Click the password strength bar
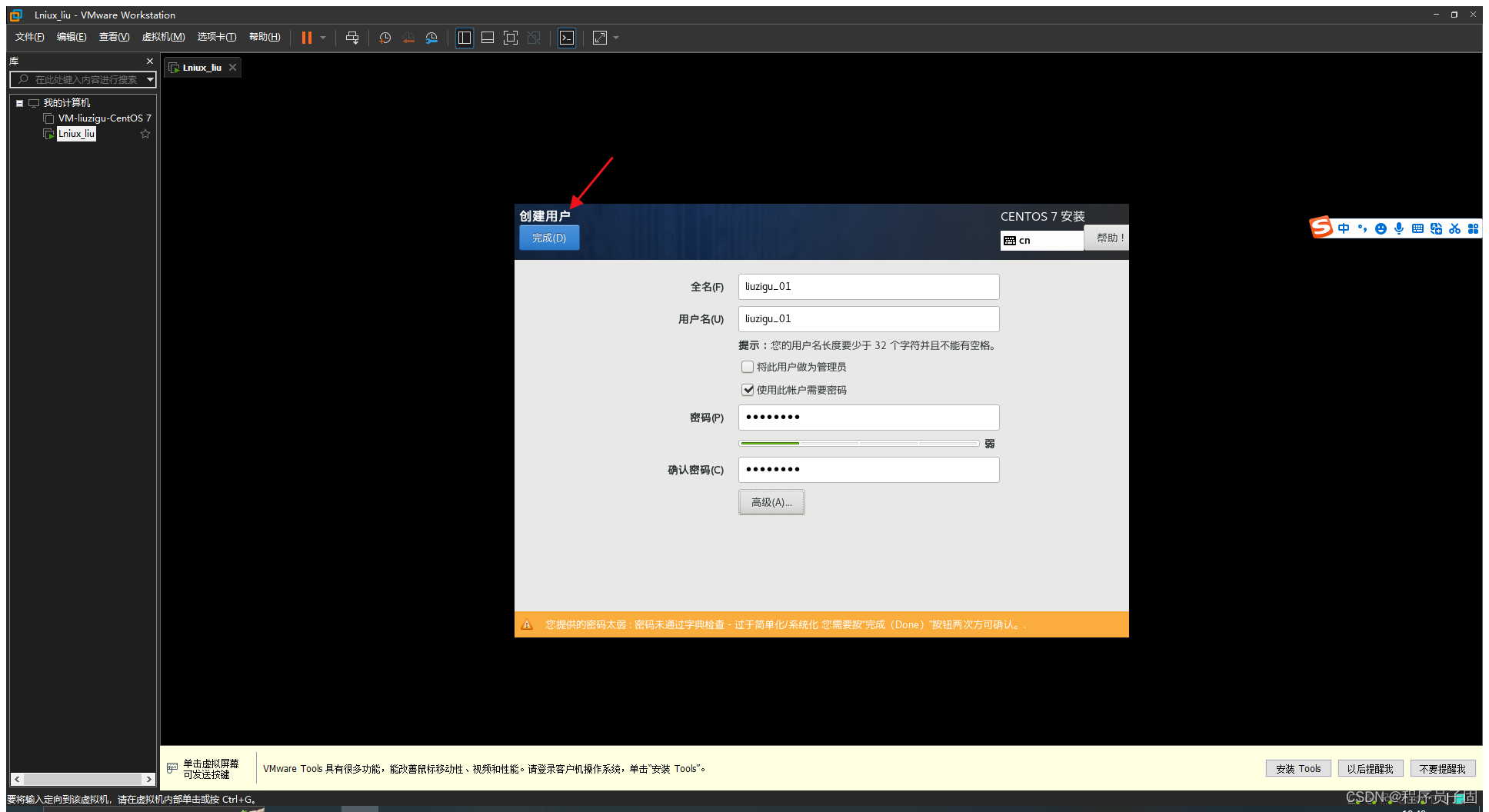This screenshot has width=1489, height=812. point(858,444)
